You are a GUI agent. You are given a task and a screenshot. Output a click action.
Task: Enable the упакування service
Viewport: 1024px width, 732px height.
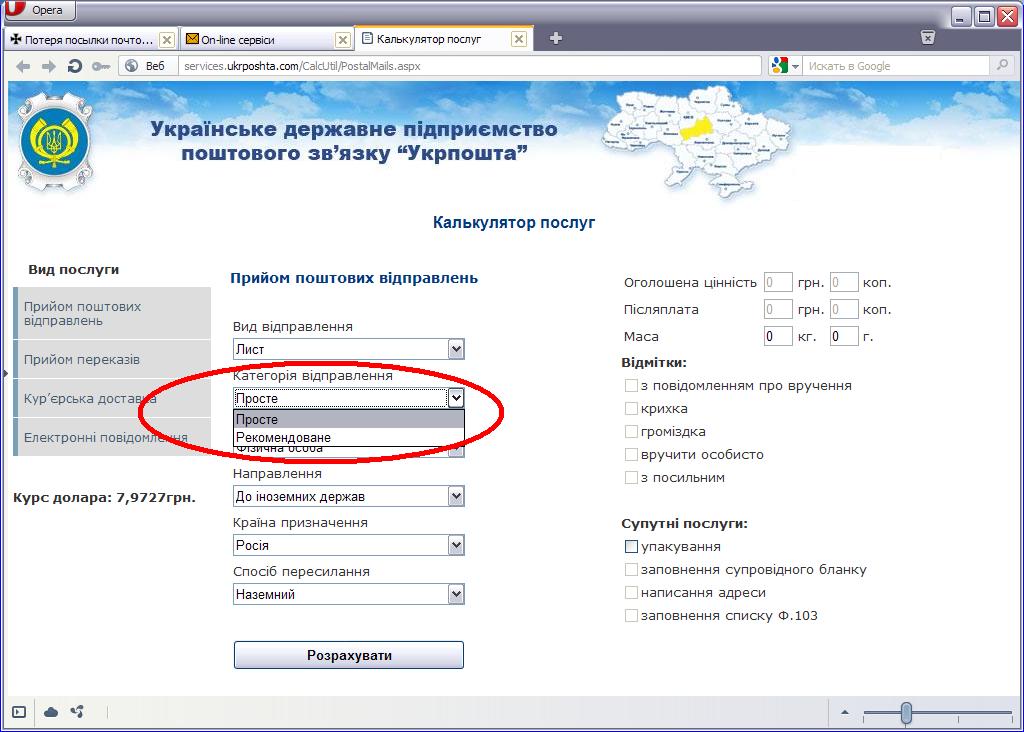tap(631, 547)
